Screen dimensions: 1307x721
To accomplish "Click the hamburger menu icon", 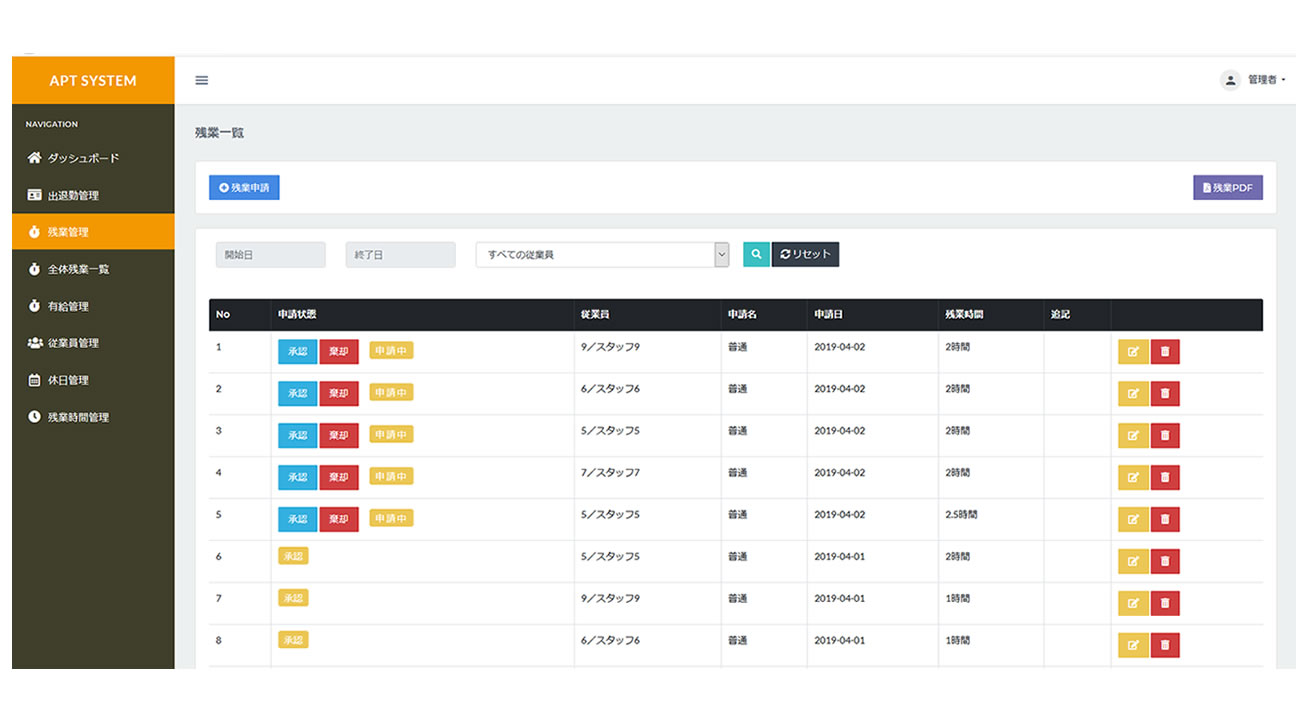I will (x=201, y=81).
